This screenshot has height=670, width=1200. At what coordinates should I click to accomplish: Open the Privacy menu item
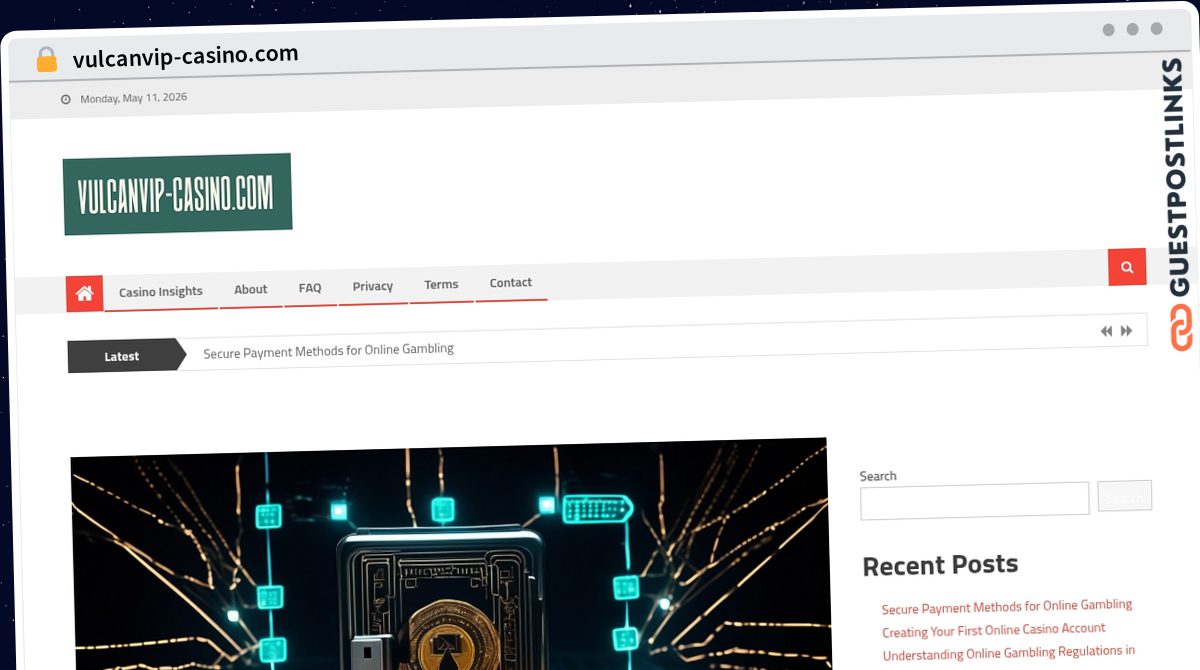pos(373,286)
